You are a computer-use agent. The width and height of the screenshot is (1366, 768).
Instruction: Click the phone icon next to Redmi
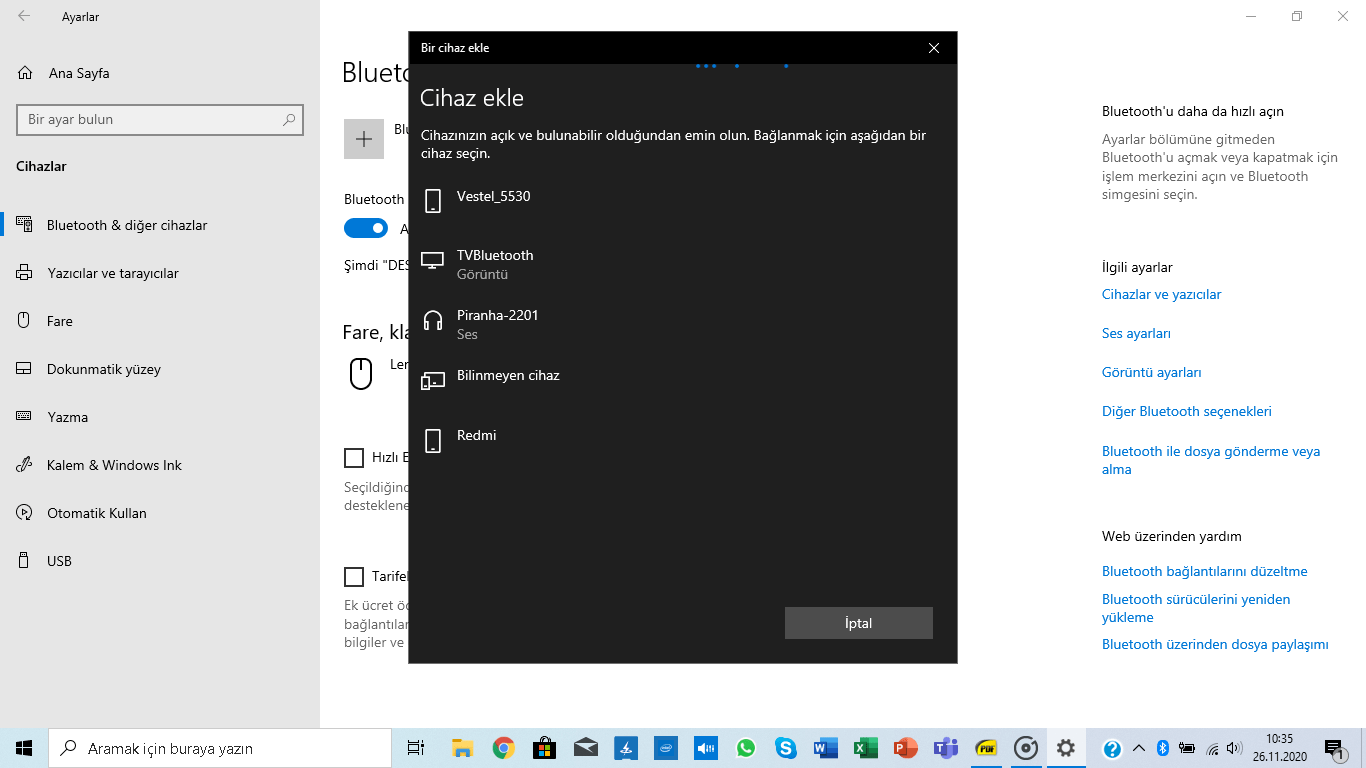tap(433, 441)
